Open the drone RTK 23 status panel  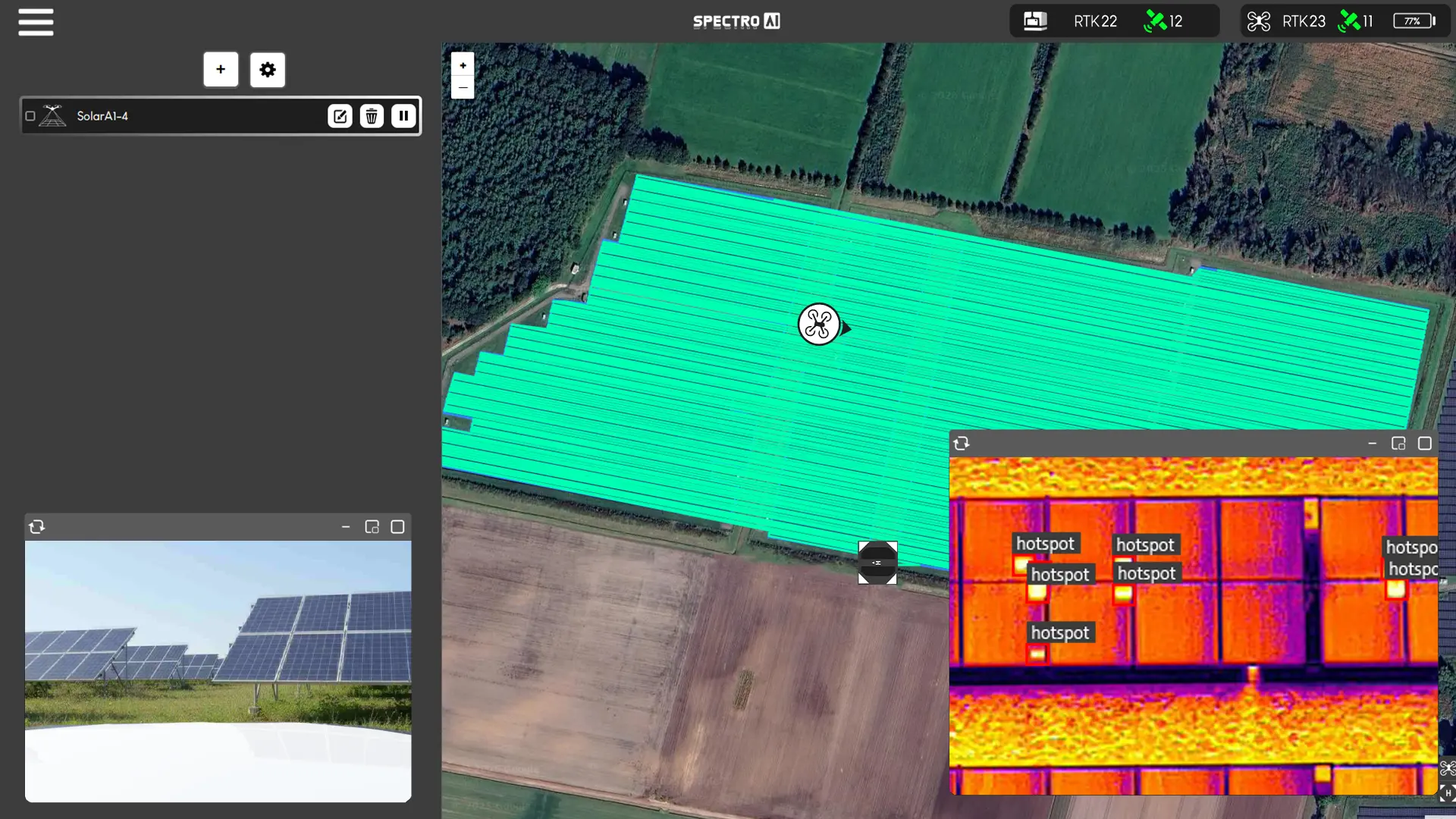click(x=1303, y=20)
